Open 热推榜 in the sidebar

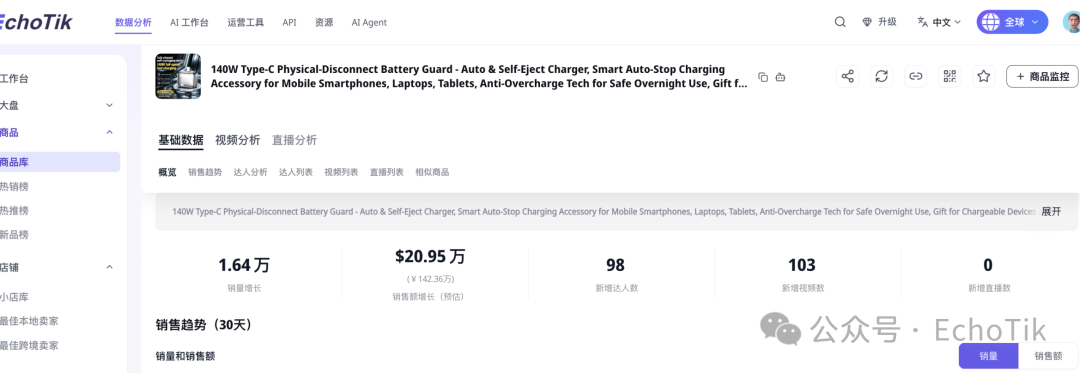14,211
